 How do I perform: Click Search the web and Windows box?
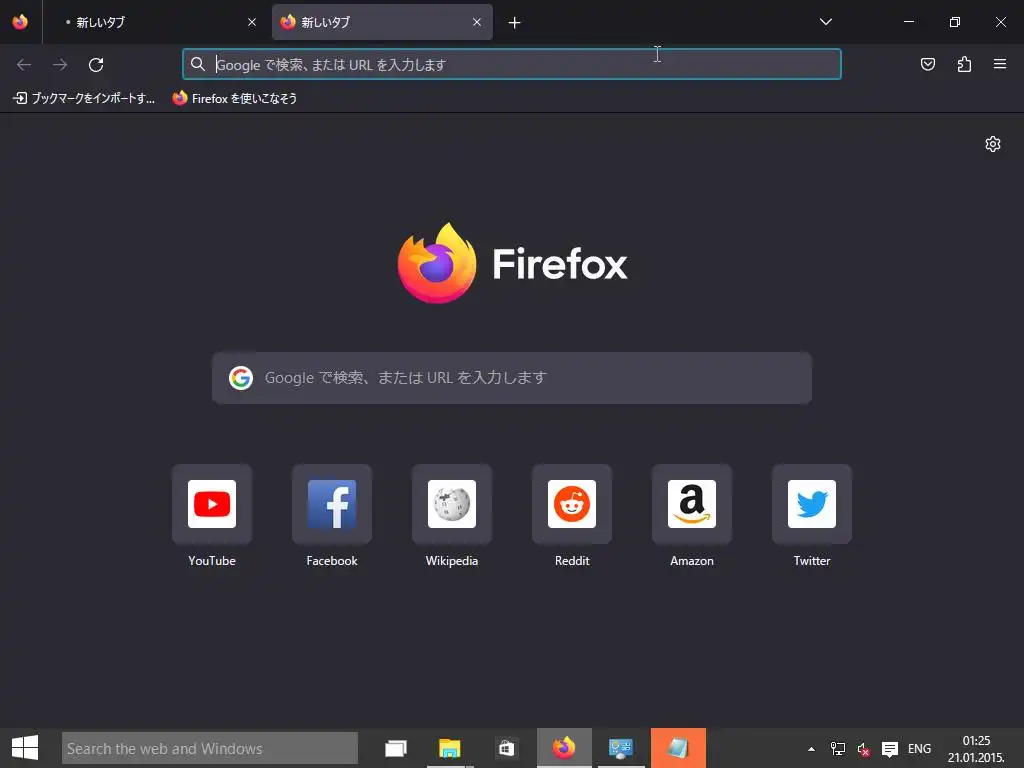point(210,748)
